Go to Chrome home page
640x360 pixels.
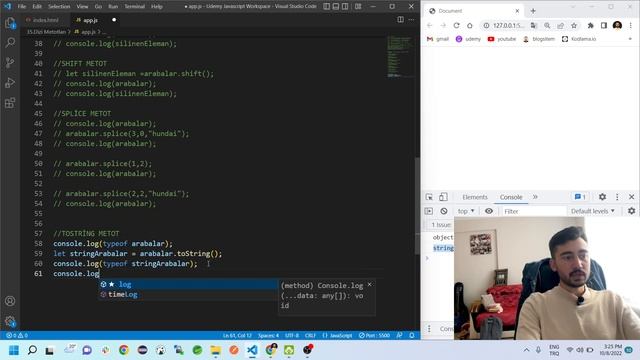click(469, 25)
